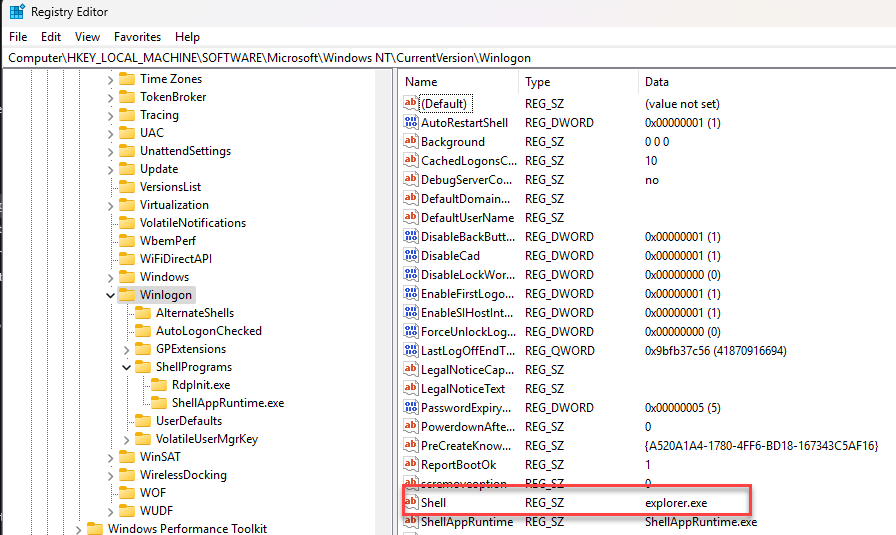Expand the Update key
Image resolution: width=896 pixels, height=535 pixels.
(x=110, y=170)
